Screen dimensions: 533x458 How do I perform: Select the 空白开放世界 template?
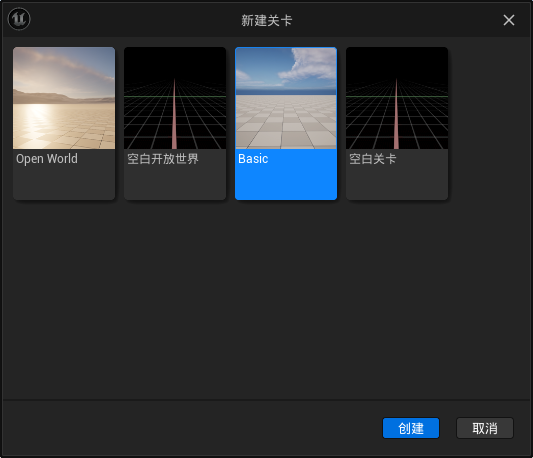[175, 123]
